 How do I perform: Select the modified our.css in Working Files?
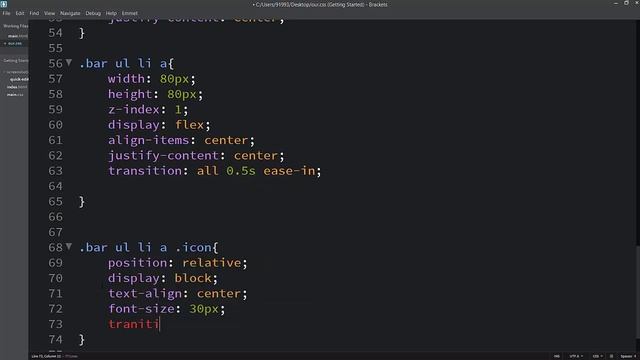coord(15,43)
